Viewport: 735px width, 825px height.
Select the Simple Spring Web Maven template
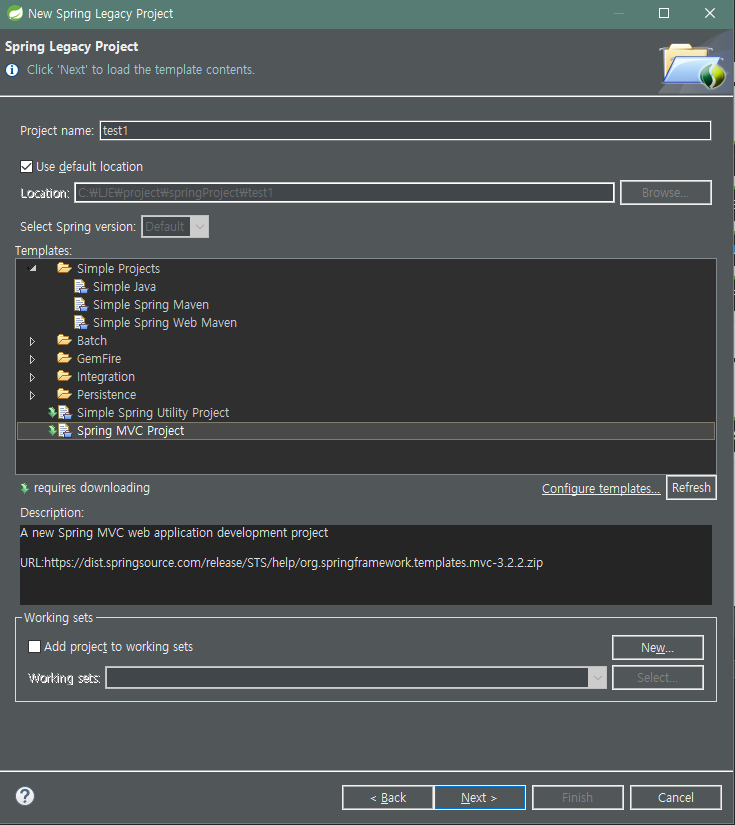165,323
